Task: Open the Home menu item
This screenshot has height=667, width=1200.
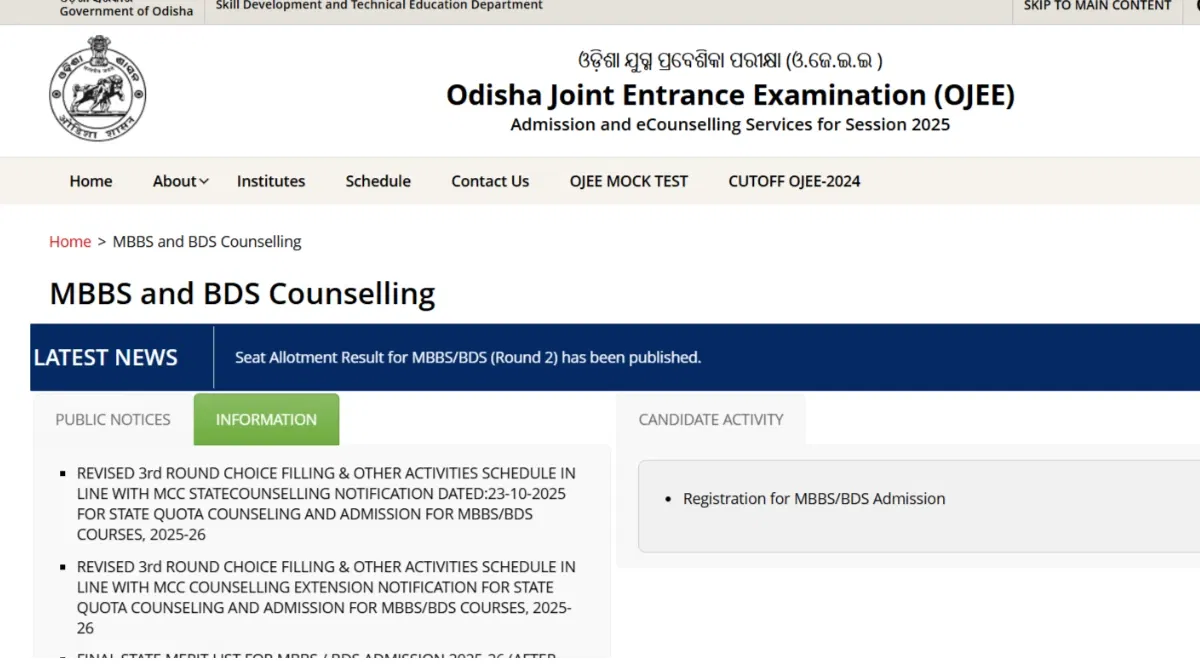Action: coord(91,181)
